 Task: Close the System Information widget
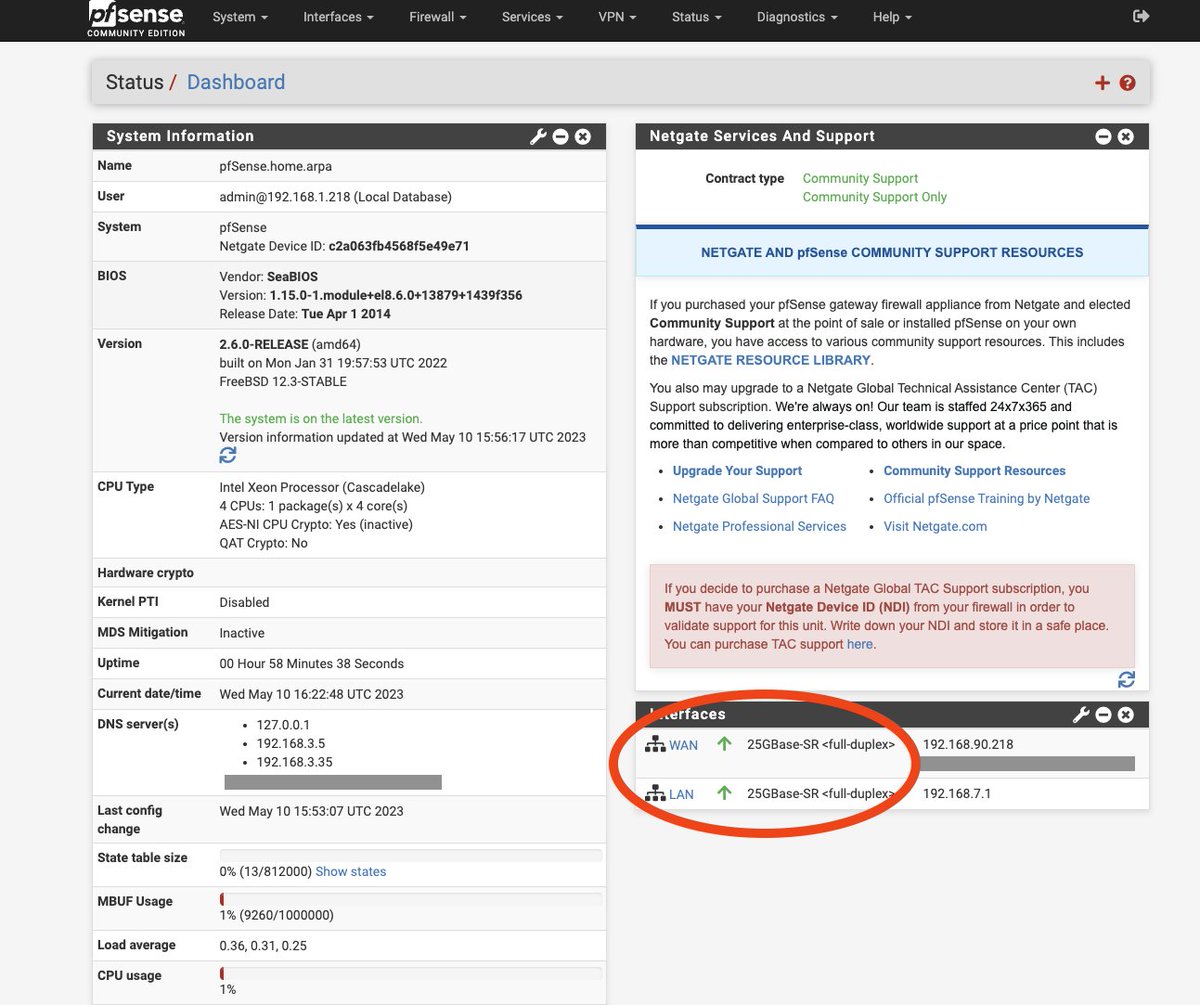583,137
